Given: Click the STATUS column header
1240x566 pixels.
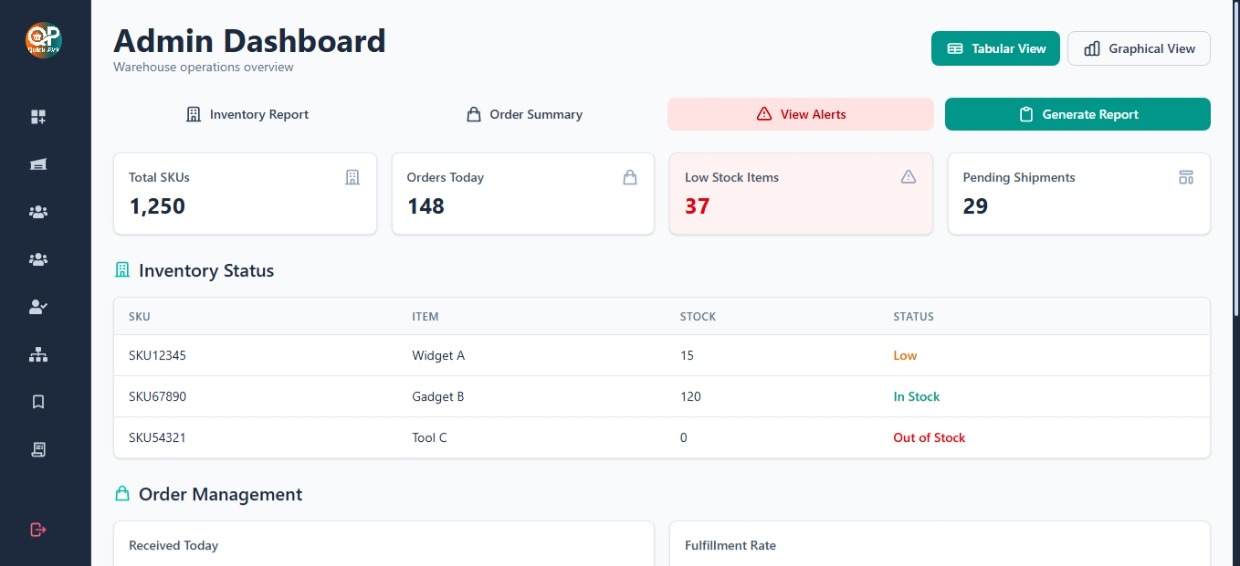Looking at the screenshot, I should pos(913,316).
